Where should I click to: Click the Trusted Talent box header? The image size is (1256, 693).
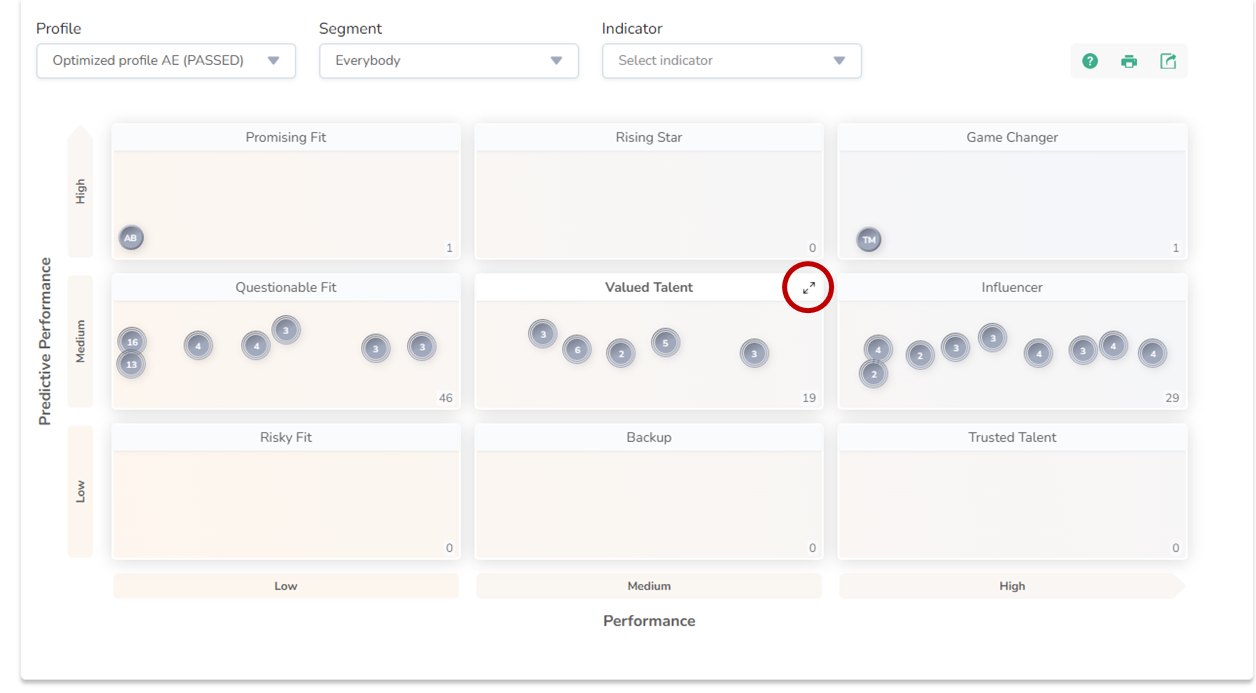1012,438
